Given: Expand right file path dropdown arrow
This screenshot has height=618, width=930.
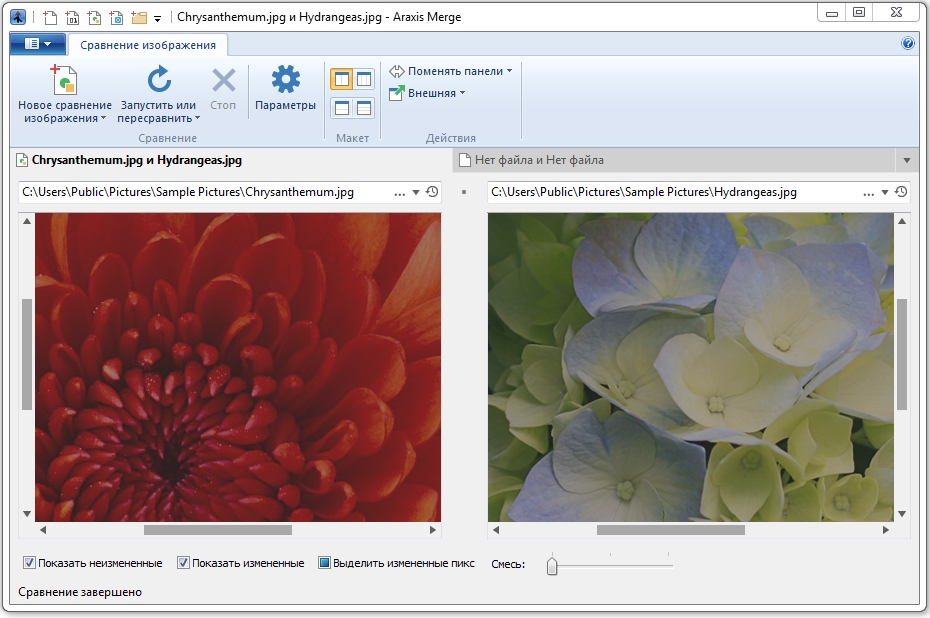Looking at the screenshot, I should tap(884, 193).
